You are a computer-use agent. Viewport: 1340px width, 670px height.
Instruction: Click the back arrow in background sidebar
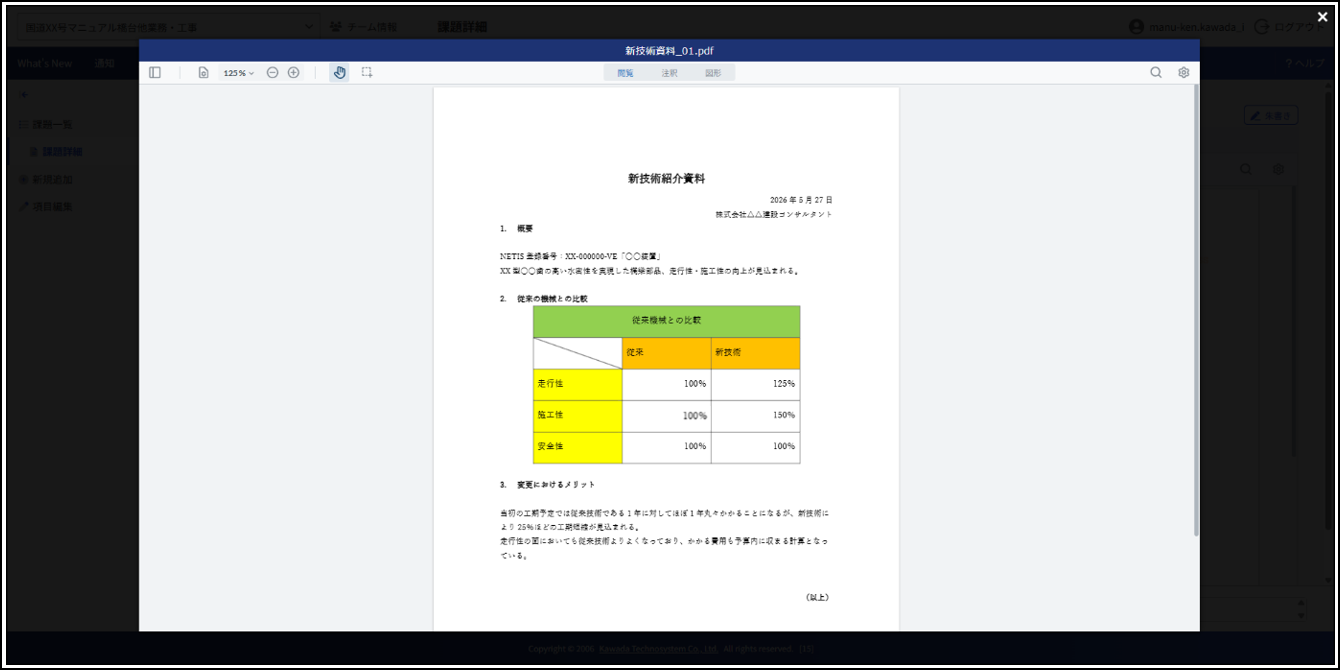24,96
